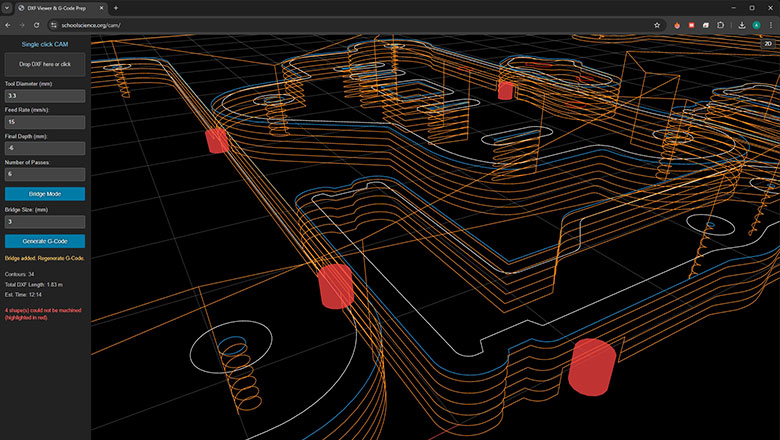Reload the page with refresh icon

(39, 25)
